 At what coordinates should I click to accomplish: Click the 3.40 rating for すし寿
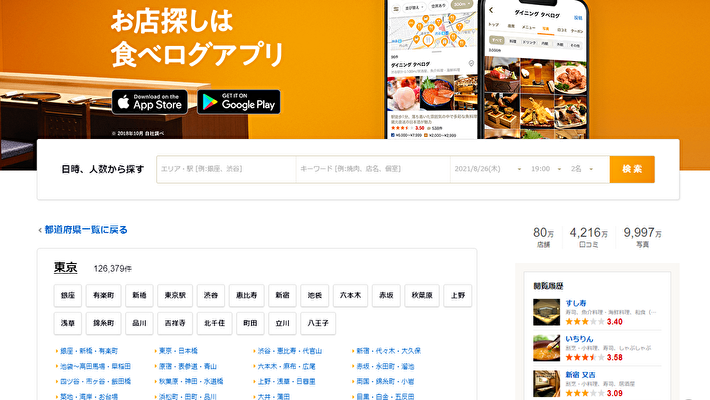614,322
